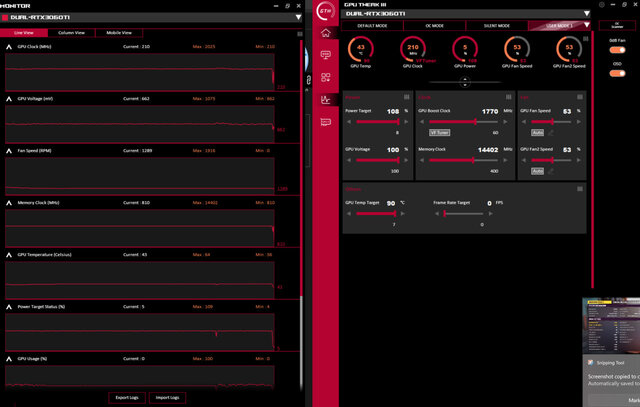Switch to Column View tab
This screenshot has height=407, width=640.
(x=72, y=33)
